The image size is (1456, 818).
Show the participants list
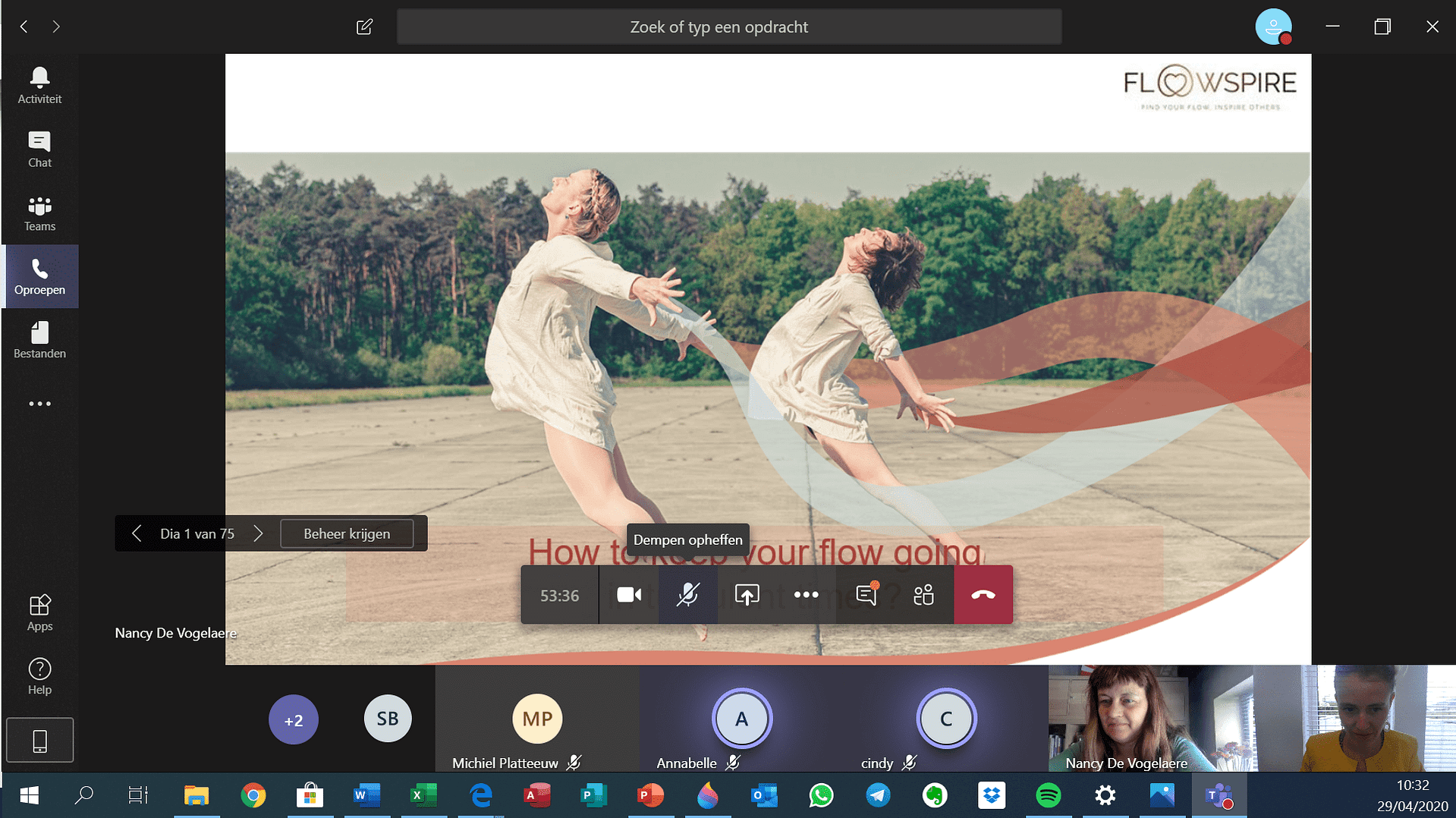click(x=923, y=595)
